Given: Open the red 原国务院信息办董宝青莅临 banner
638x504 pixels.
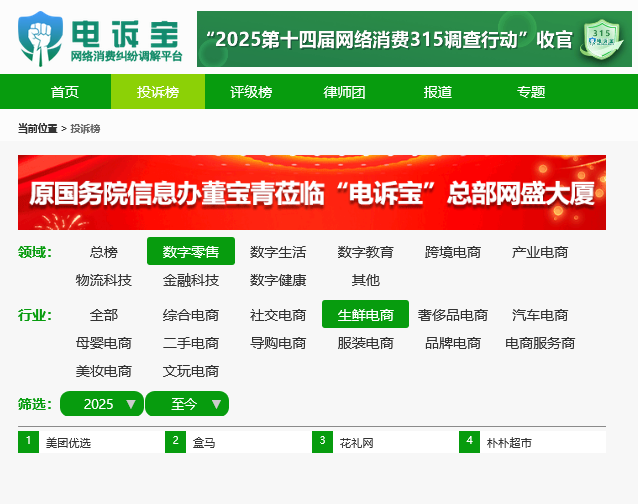Looking at the screenshot, I should click(312, 192).
